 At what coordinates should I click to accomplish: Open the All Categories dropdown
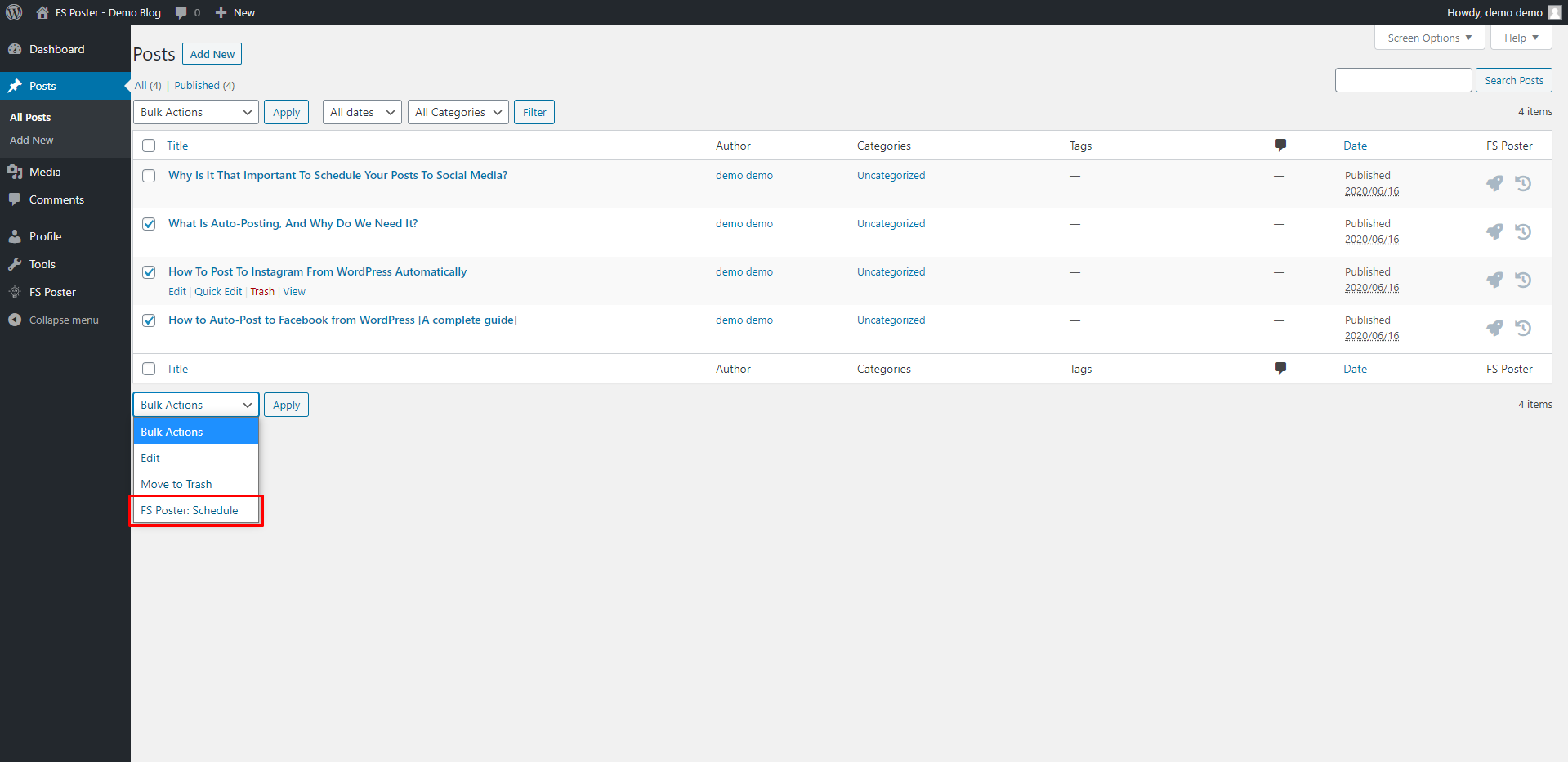(x=458, y=112)
